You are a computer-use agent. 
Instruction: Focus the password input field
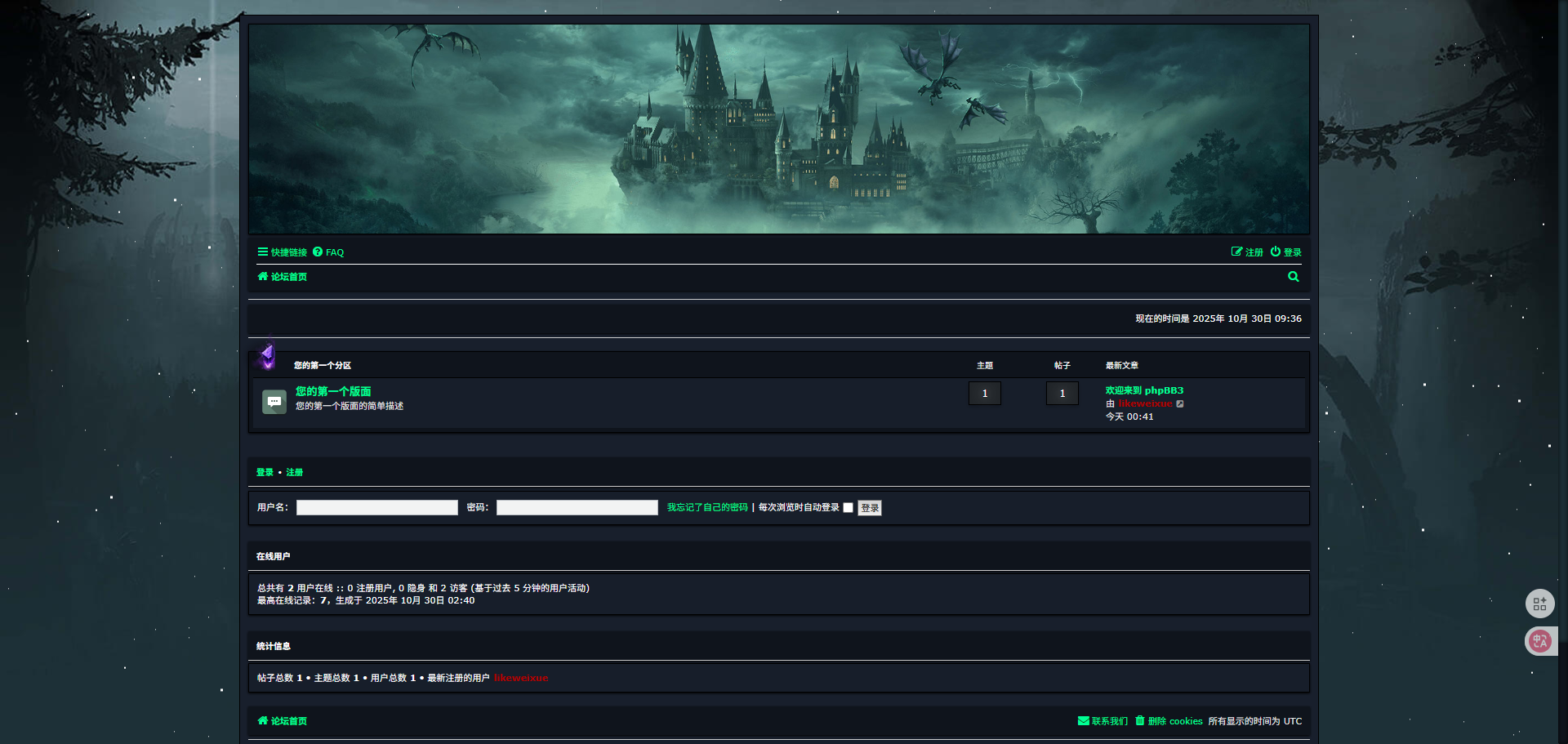(577, 508)
